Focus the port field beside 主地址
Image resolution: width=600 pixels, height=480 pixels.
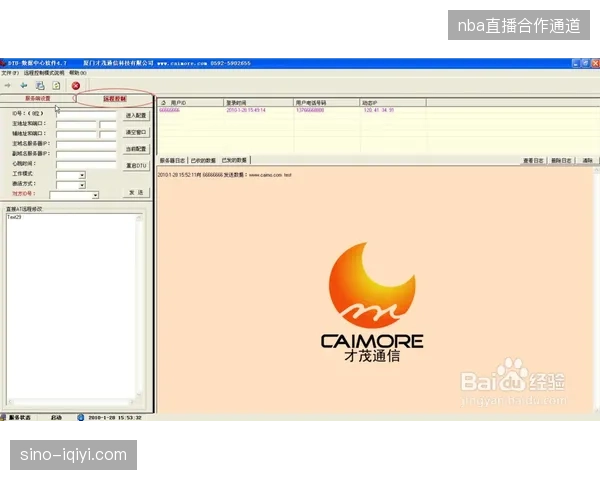[x=108, y=124]
